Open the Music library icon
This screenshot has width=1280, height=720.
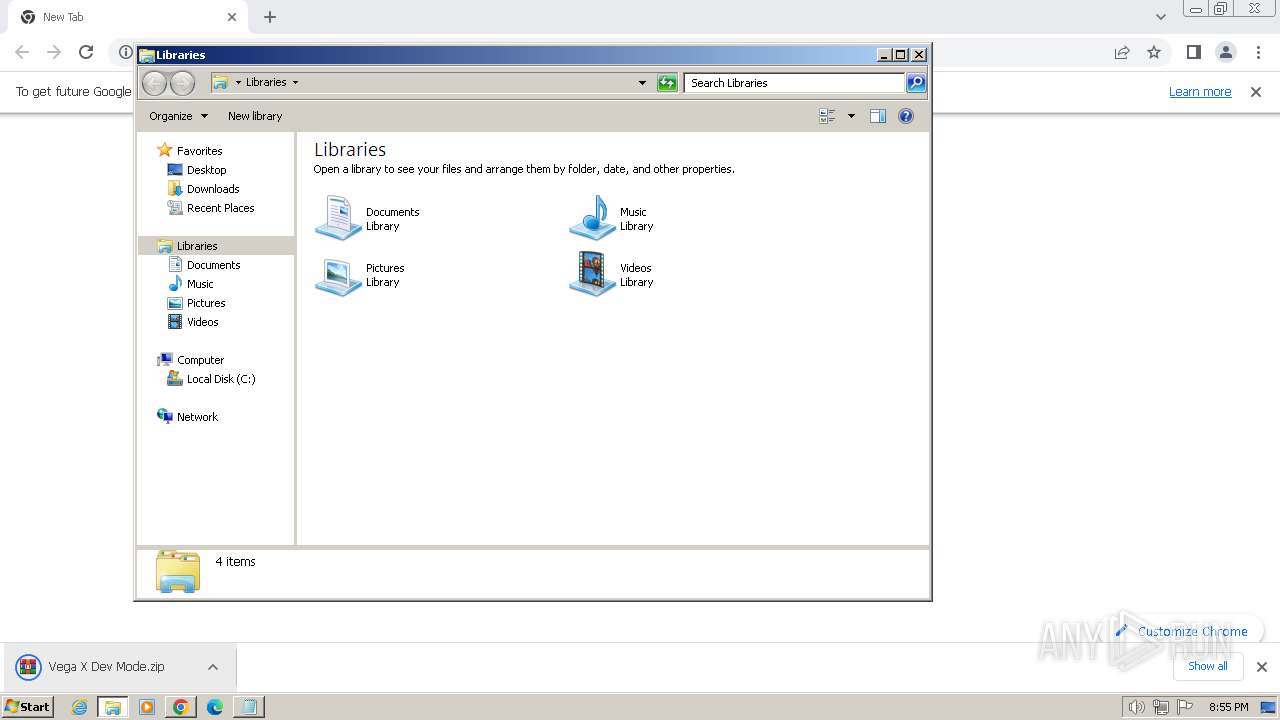click(592, 218)
